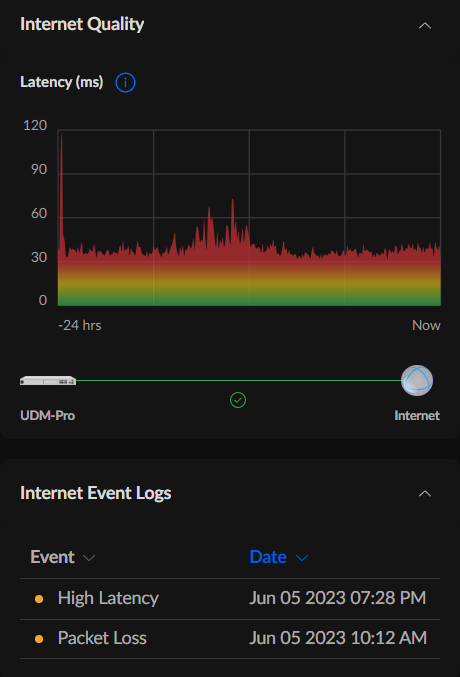Open the High Latency event entry

pos(108,598)
